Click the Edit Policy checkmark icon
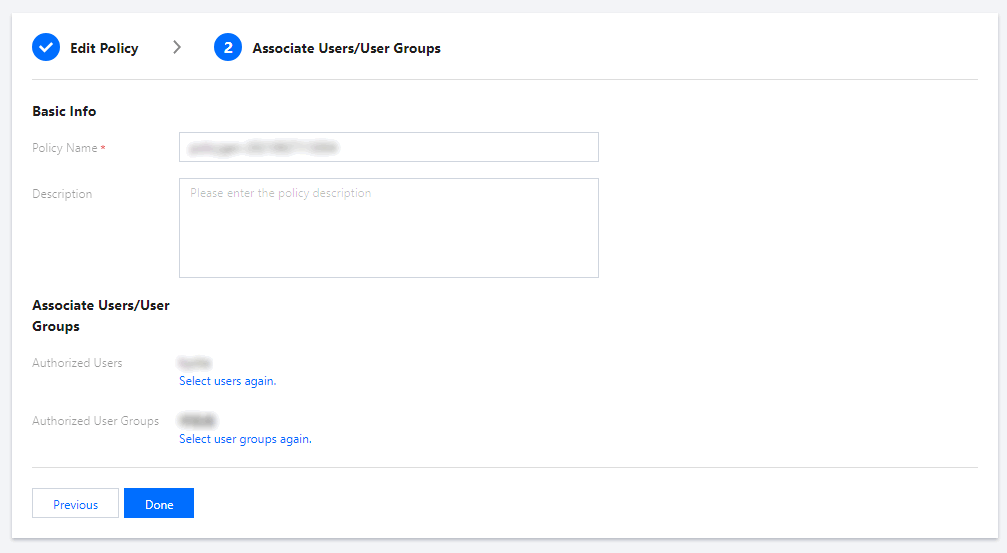The width and height of the screenshot is (1007, 553). point(46,48)
